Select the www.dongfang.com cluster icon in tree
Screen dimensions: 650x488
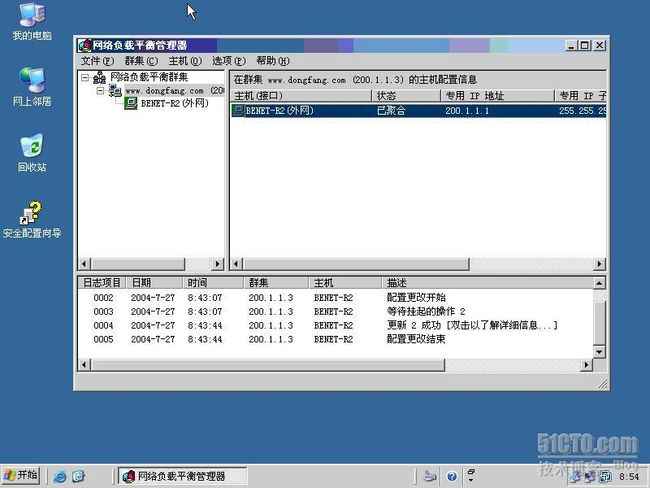(x=115, y=90)
